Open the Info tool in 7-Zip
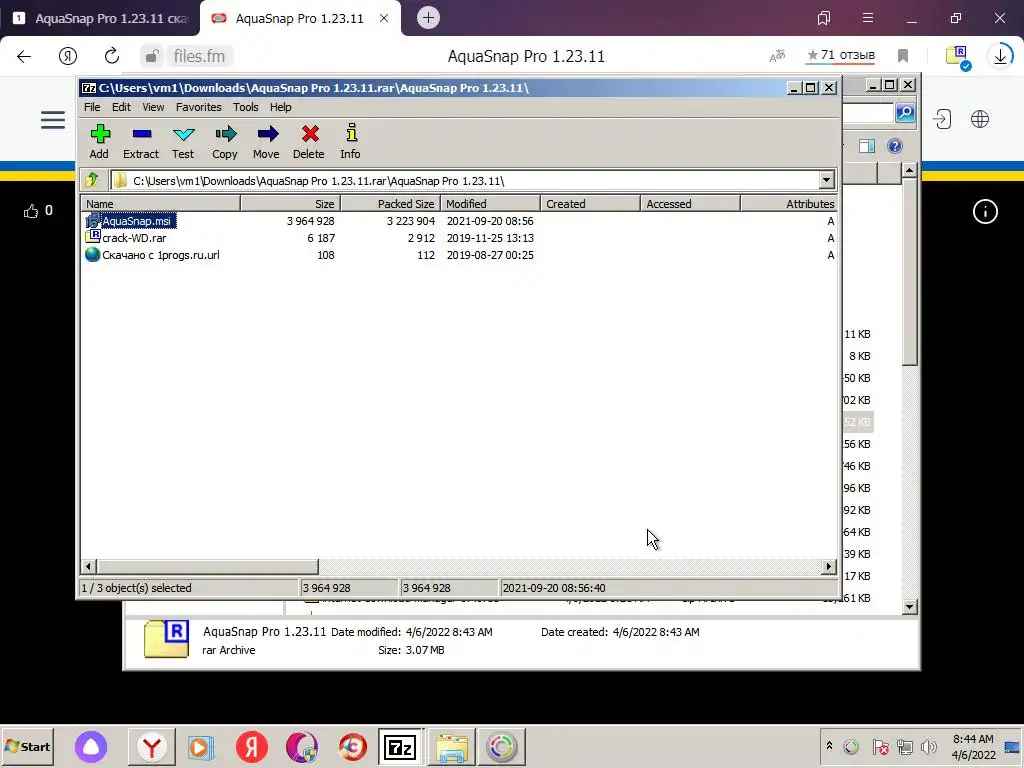This screenshot has height=768, width=1024. (x=351, y=141)
